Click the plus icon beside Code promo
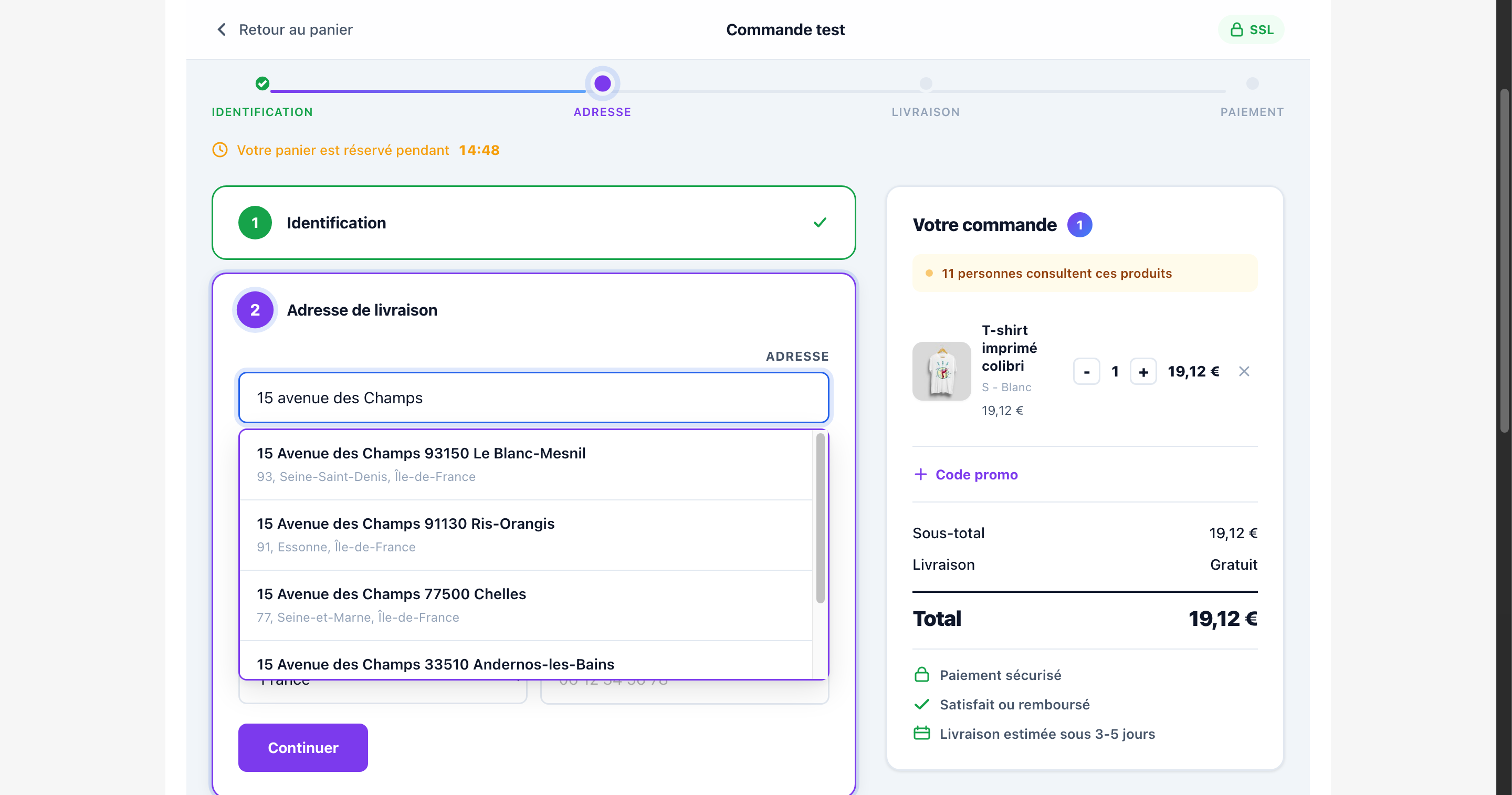This screenshot has width=1512, height=795. click(920, 474)
